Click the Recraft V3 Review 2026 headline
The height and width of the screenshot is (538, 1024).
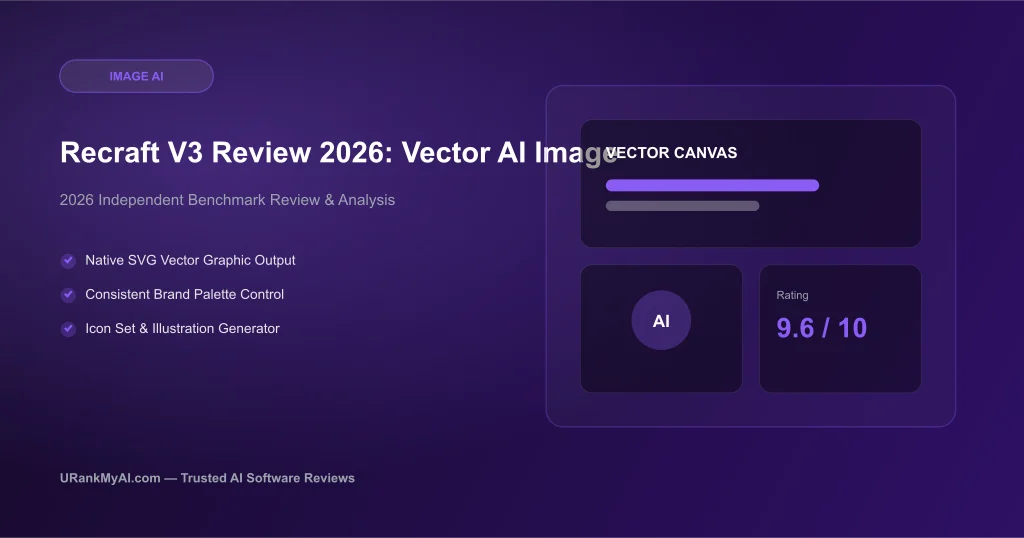point(339,153)
